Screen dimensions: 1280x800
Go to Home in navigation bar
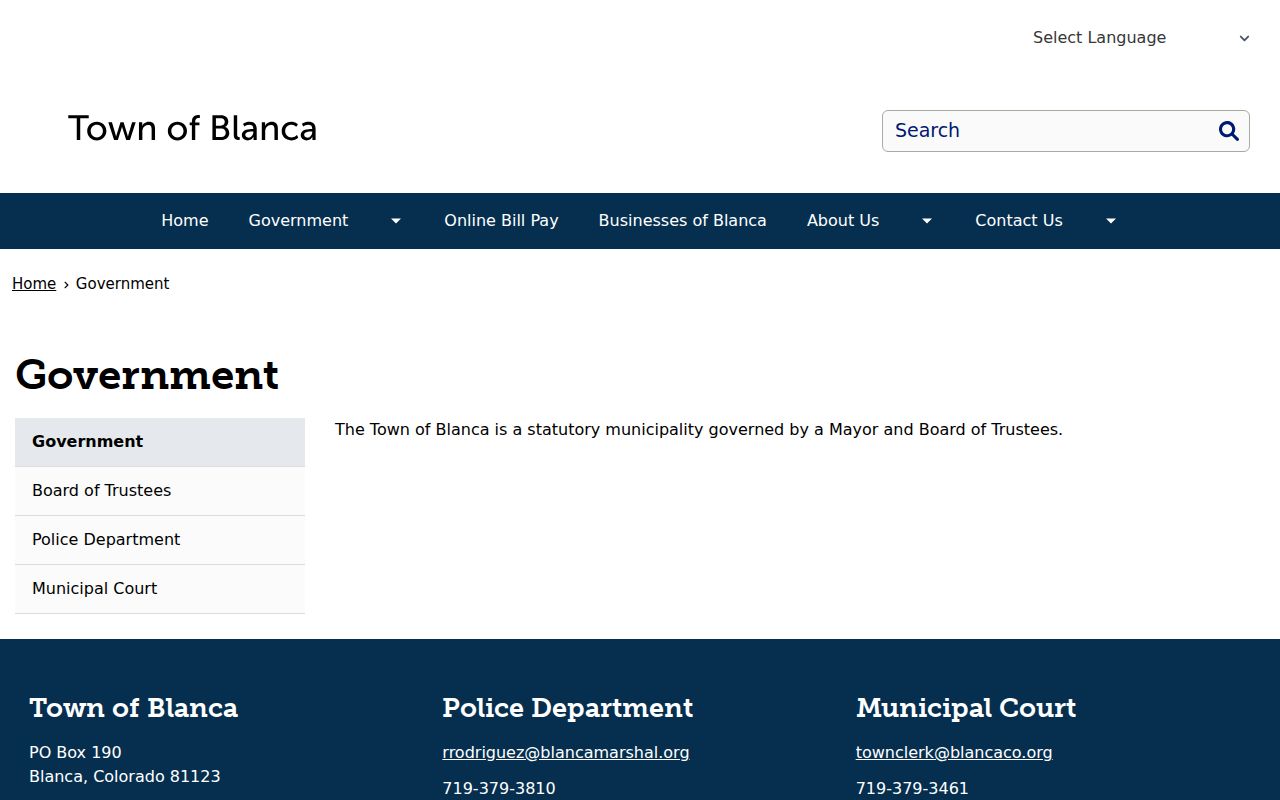tap(185, 221)
